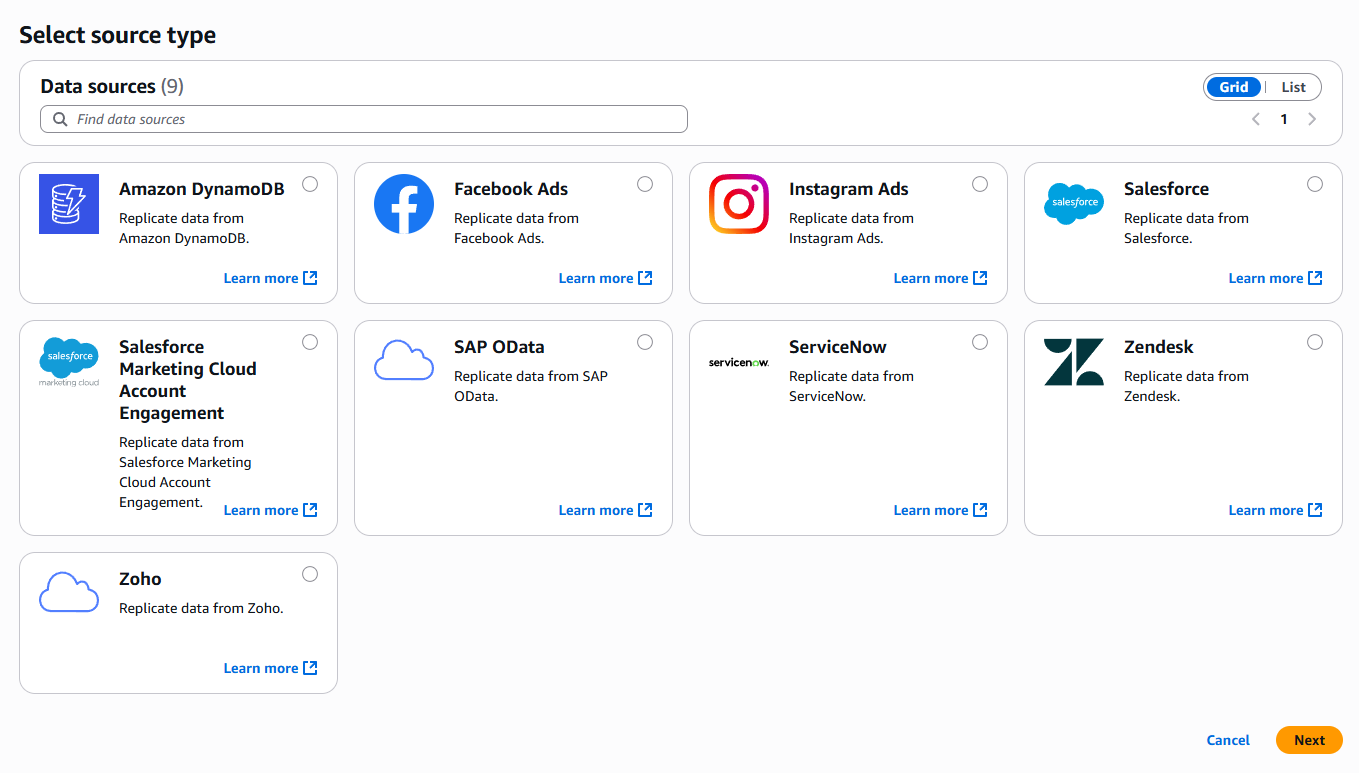Click external link icon on Amazon DynamoDB card
This screenshot has width=1359, height=773.
coord(310,278)
